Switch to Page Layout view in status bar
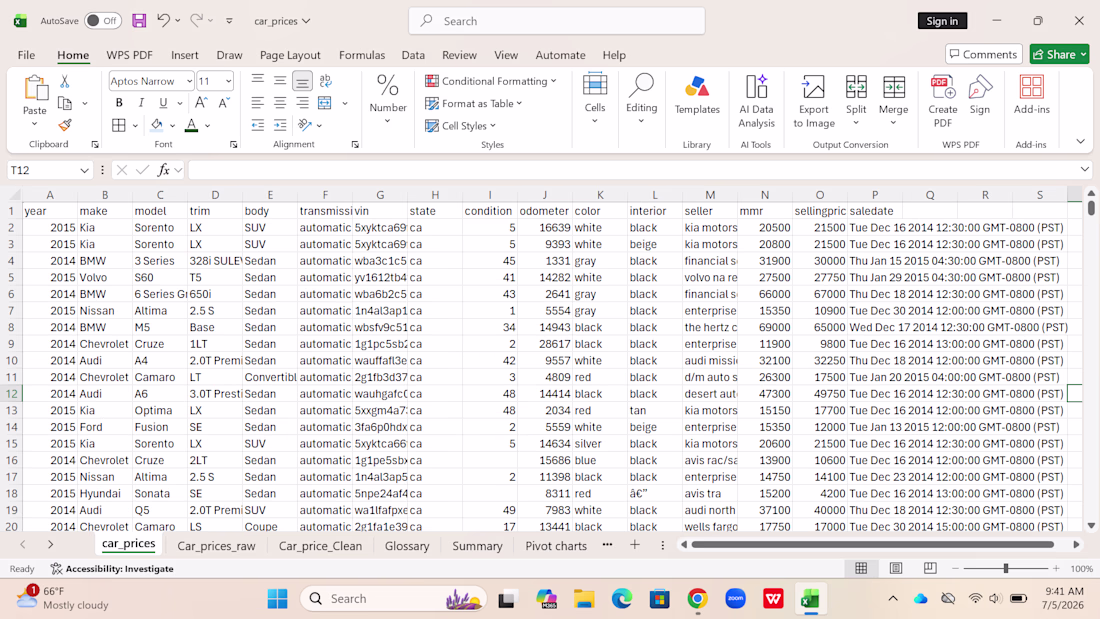Screen dimensions: 1100x619 (895, 568)
